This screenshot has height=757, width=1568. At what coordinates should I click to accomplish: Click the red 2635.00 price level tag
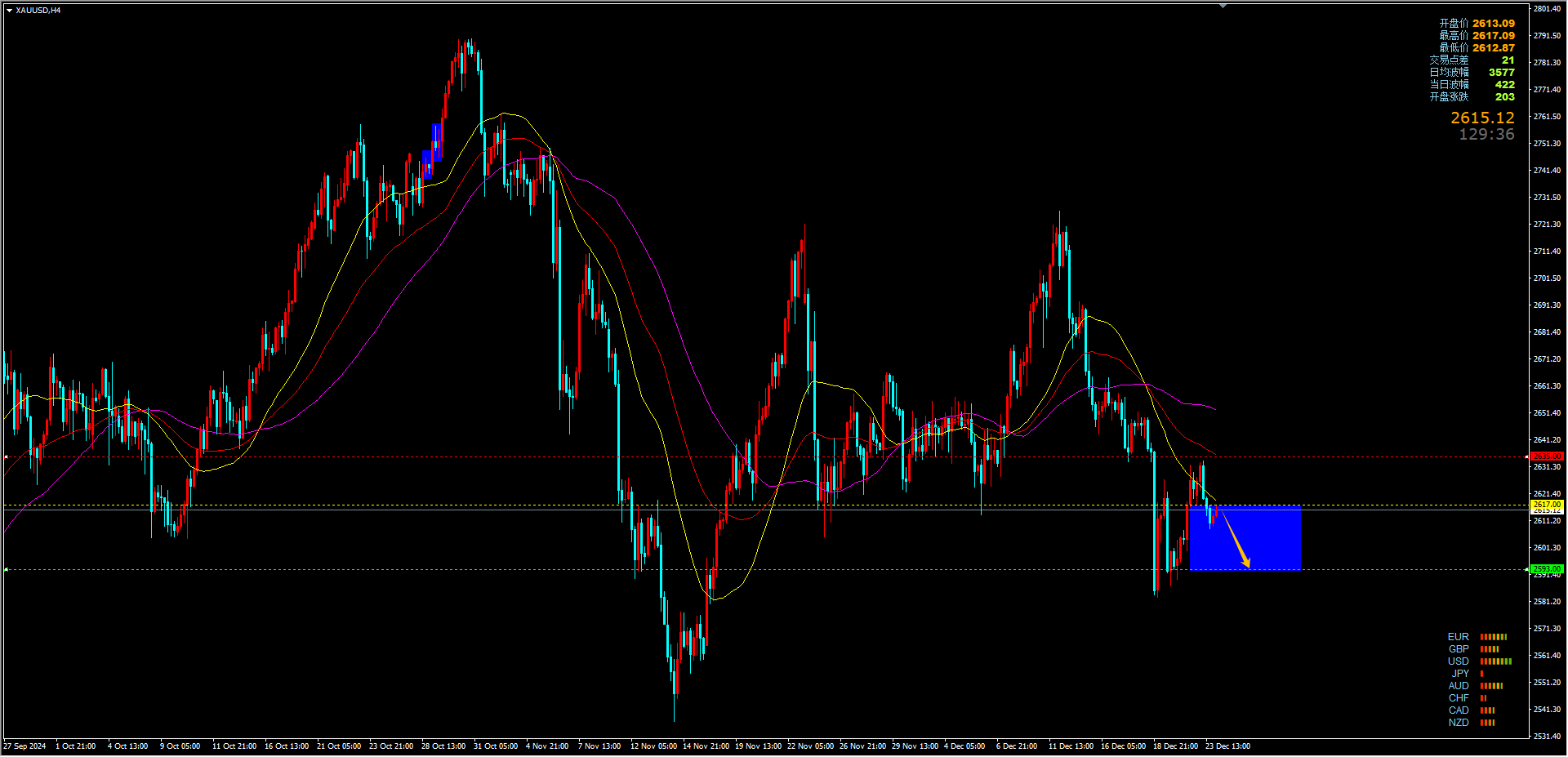coord(1547,456)
